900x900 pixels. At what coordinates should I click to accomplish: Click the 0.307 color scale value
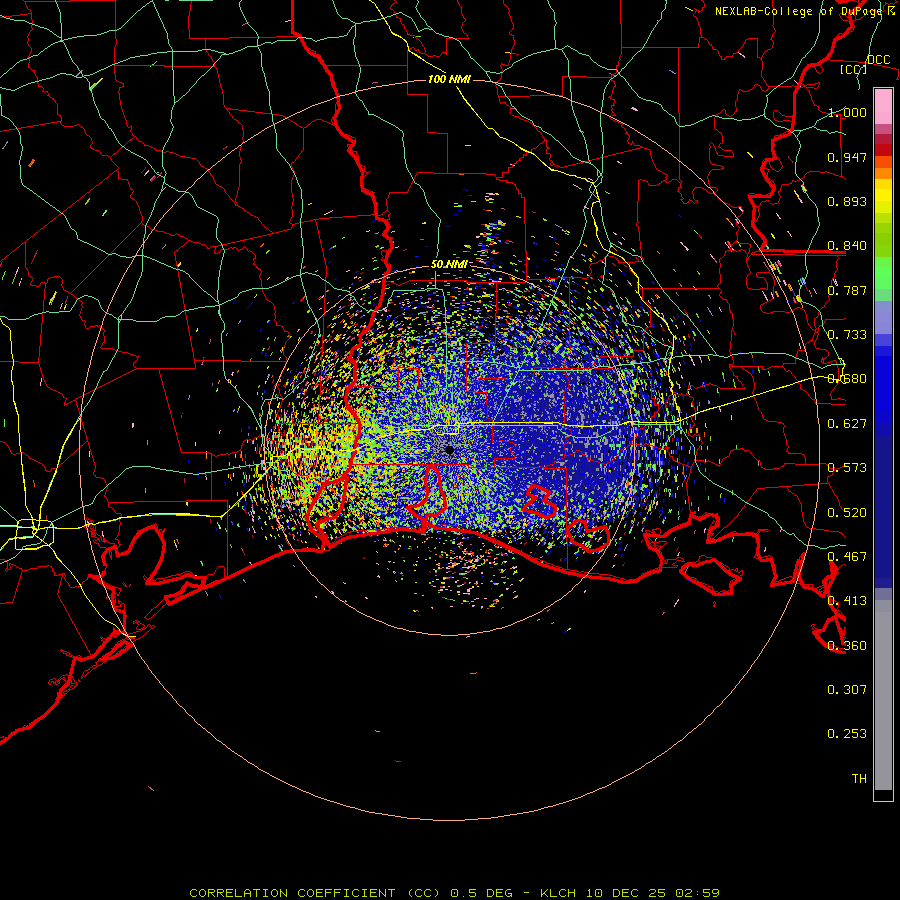pos(847,690)
